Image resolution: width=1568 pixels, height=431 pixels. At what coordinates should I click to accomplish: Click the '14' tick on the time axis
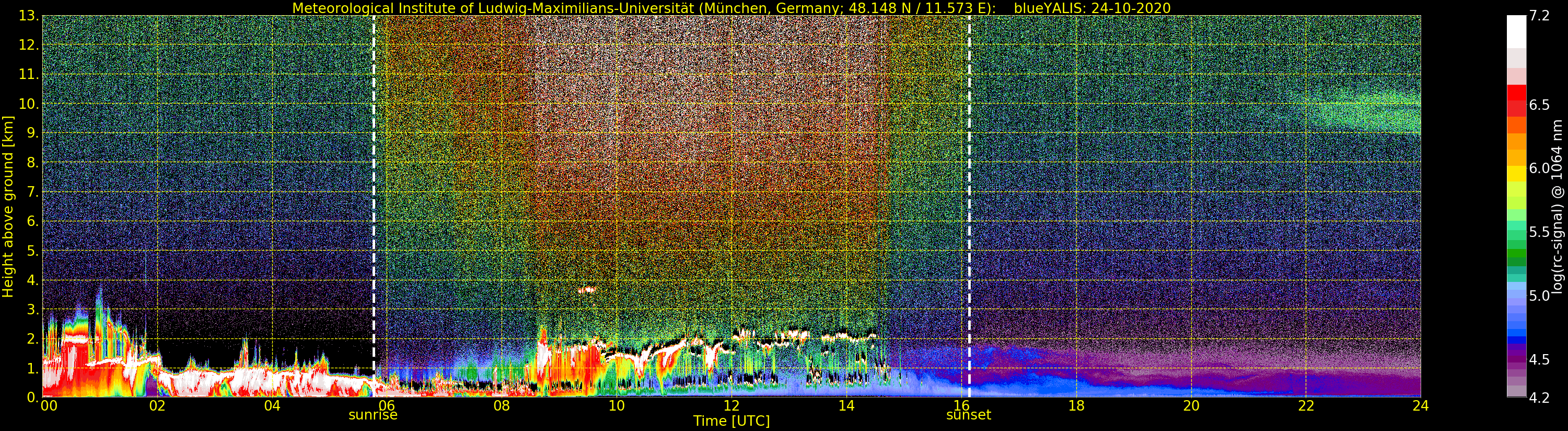[846, 406]
